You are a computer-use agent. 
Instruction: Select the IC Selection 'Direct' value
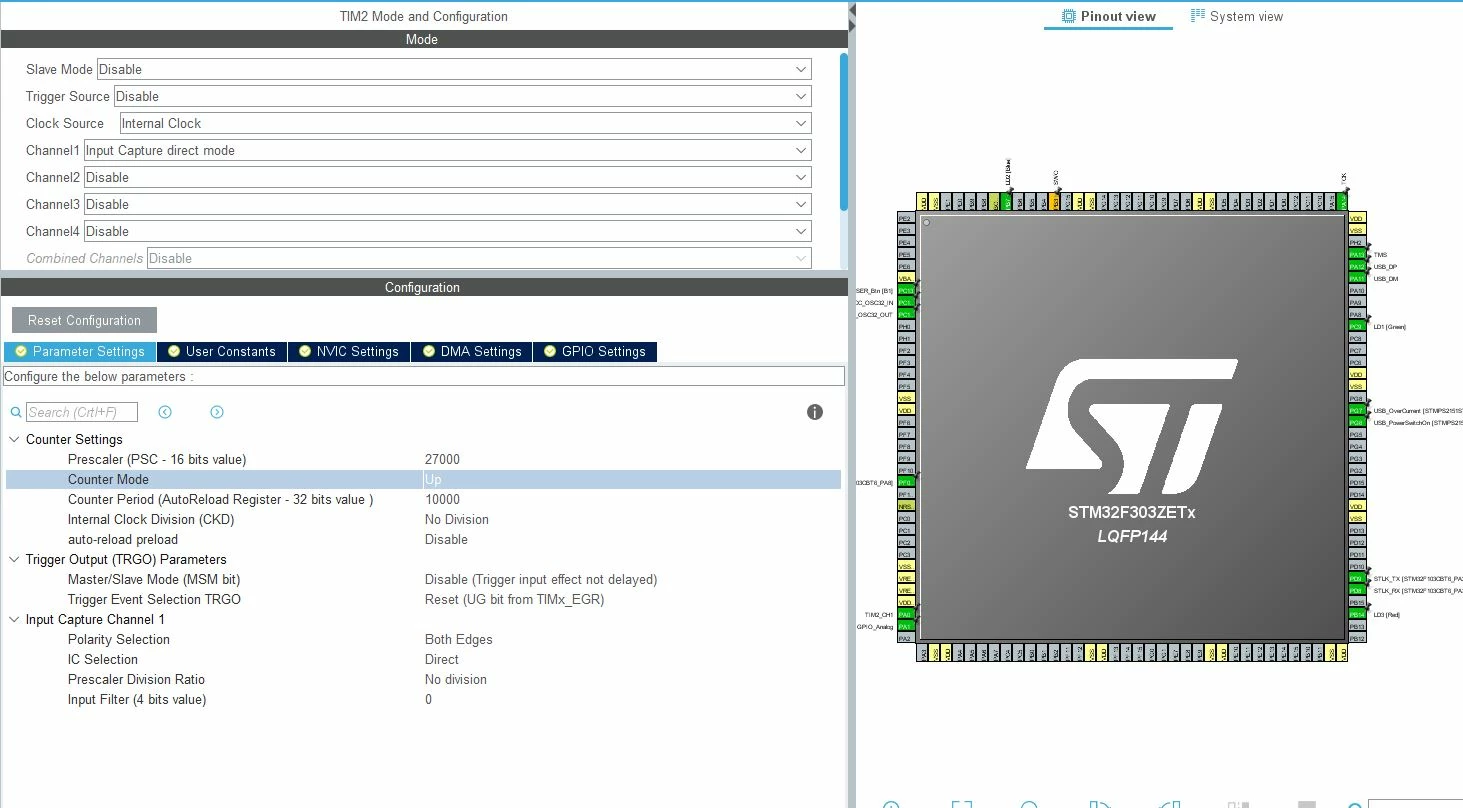pyautogui.click(x=442, y=659)
